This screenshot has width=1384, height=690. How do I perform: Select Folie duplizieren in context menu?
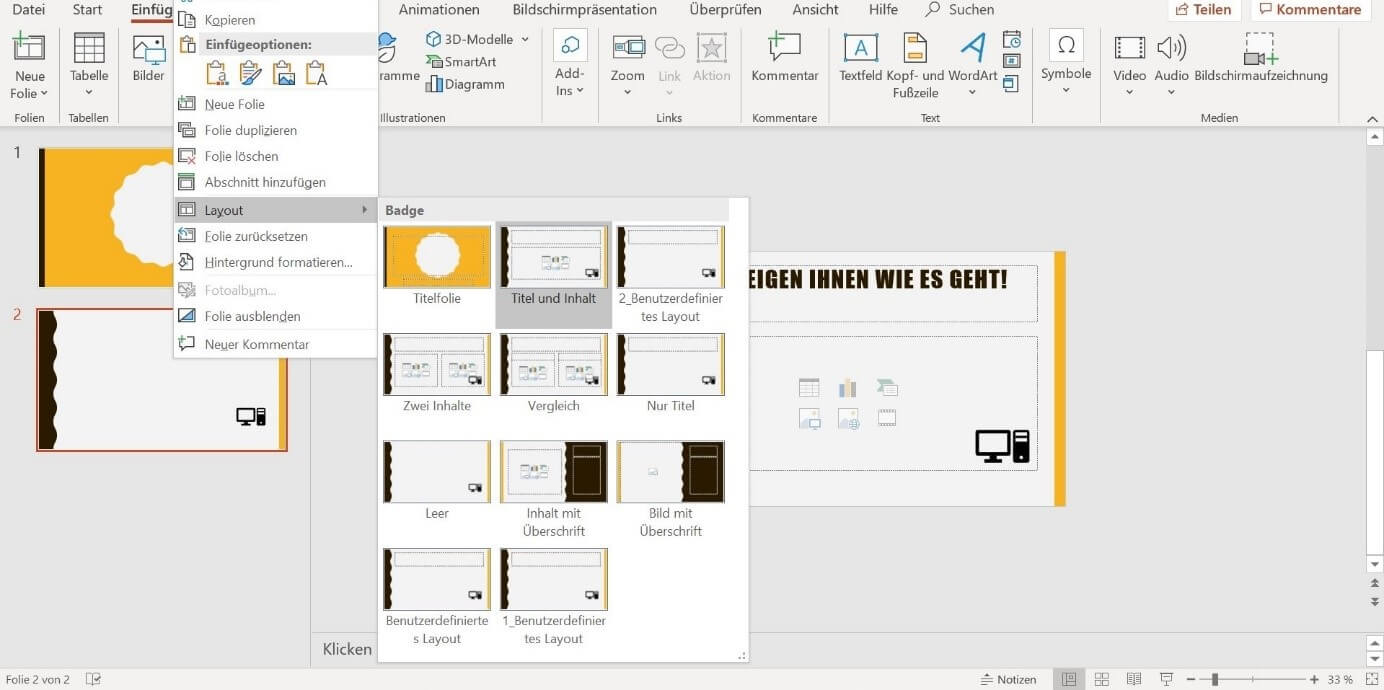[x=275, y=130]
